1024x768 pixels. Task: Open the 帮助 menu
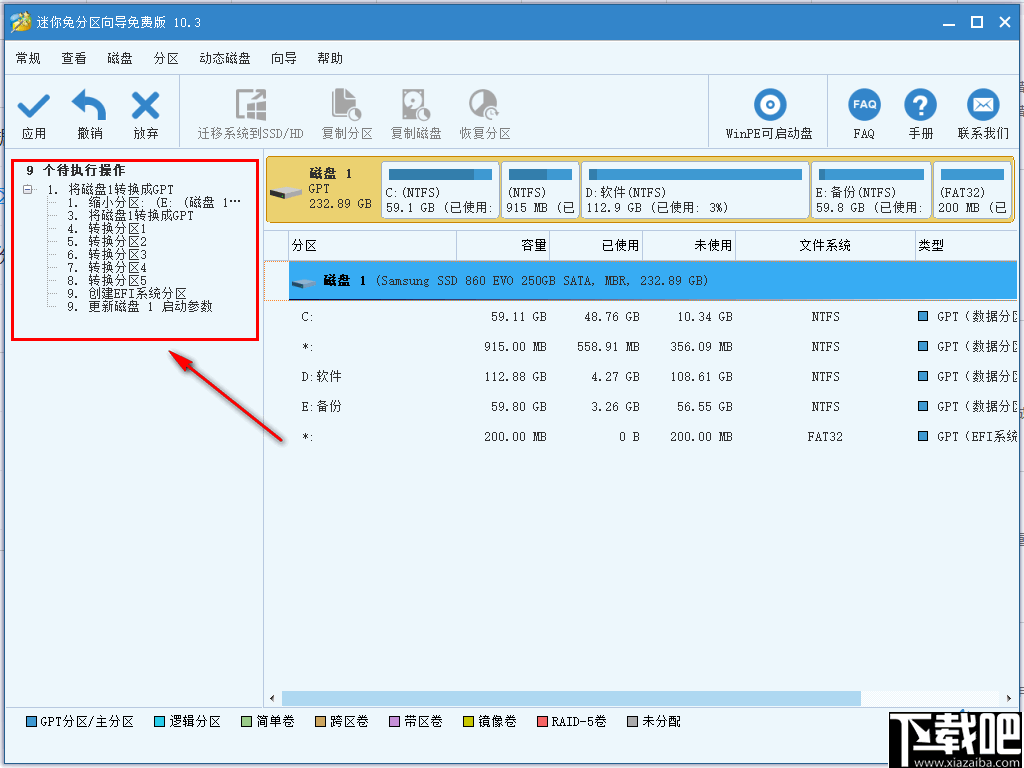click(330, 58)
